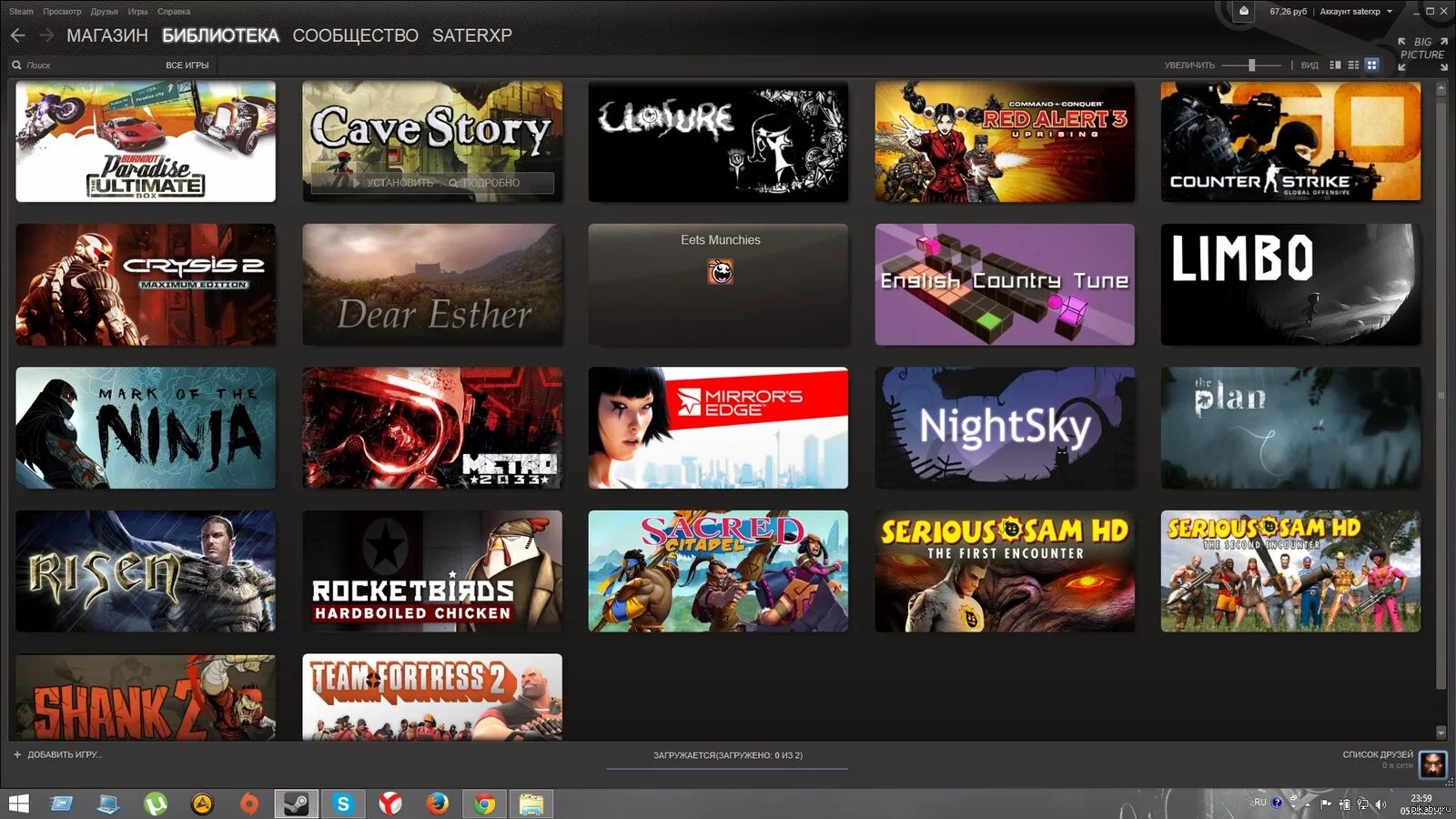Go back with the left arrow
This screenshot has height=819, width=1456.
coord(18,35)
